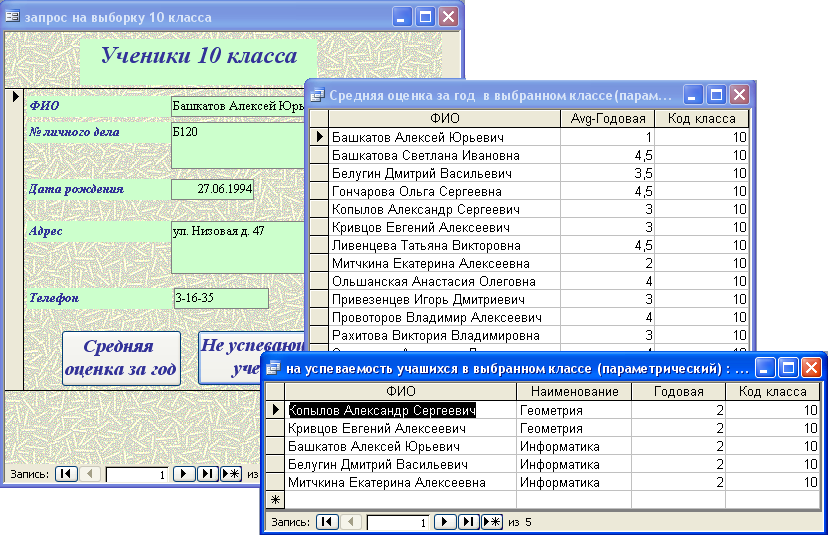This screenshot has width=829, height=536.
Task: Click the ФИО field with Башкатов Алексей
Action: pos(238,106)
